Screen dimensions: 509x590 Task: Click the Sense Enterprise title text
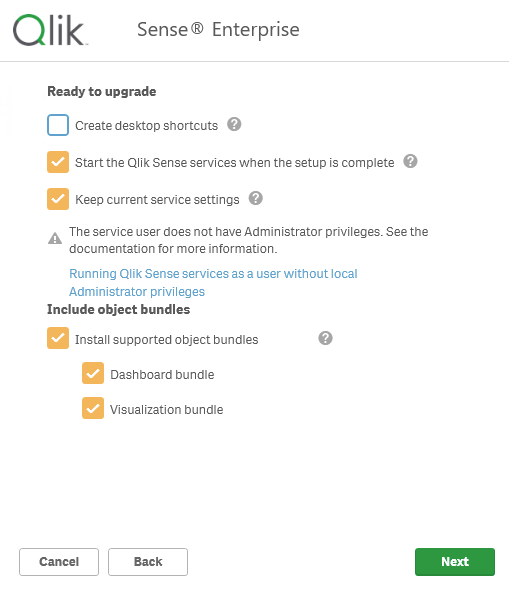pyautogui.click(x=218, y=30)
